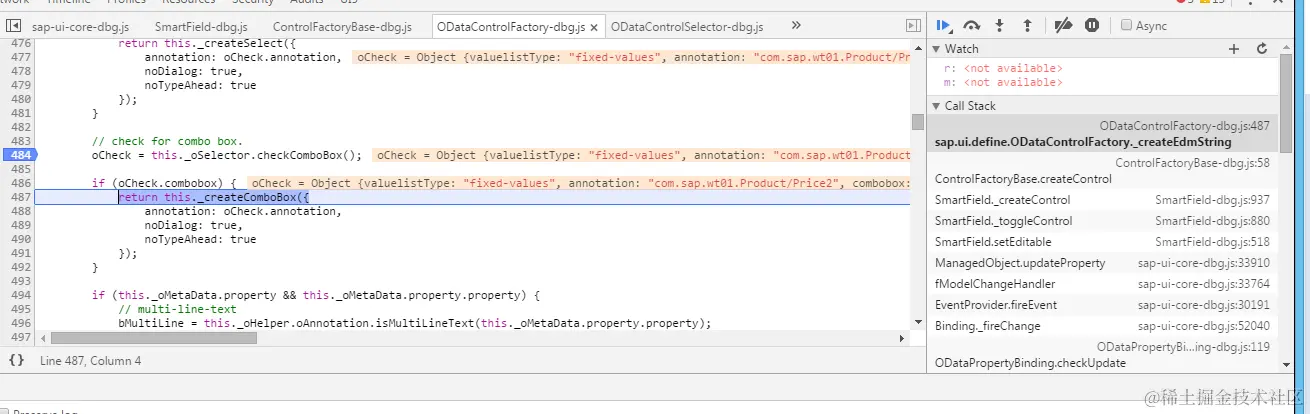Click the ODataControlFactory-dbg.js:487 link
Screen dimensions: 1310x414
pyautogui.click(x=1184, y=127)
